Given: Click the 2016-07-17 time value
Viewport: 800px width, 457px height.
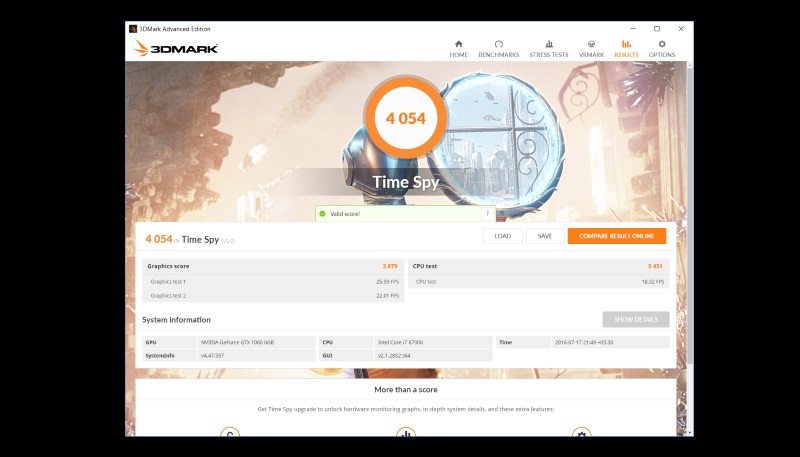Looking at the screenshot, I should coord(584,342).
